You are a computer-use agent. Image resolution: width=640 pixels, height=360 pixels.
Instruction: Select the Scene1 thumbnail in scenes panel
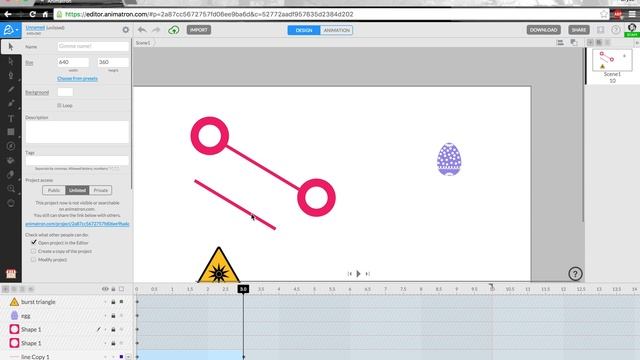coord(612,60)
